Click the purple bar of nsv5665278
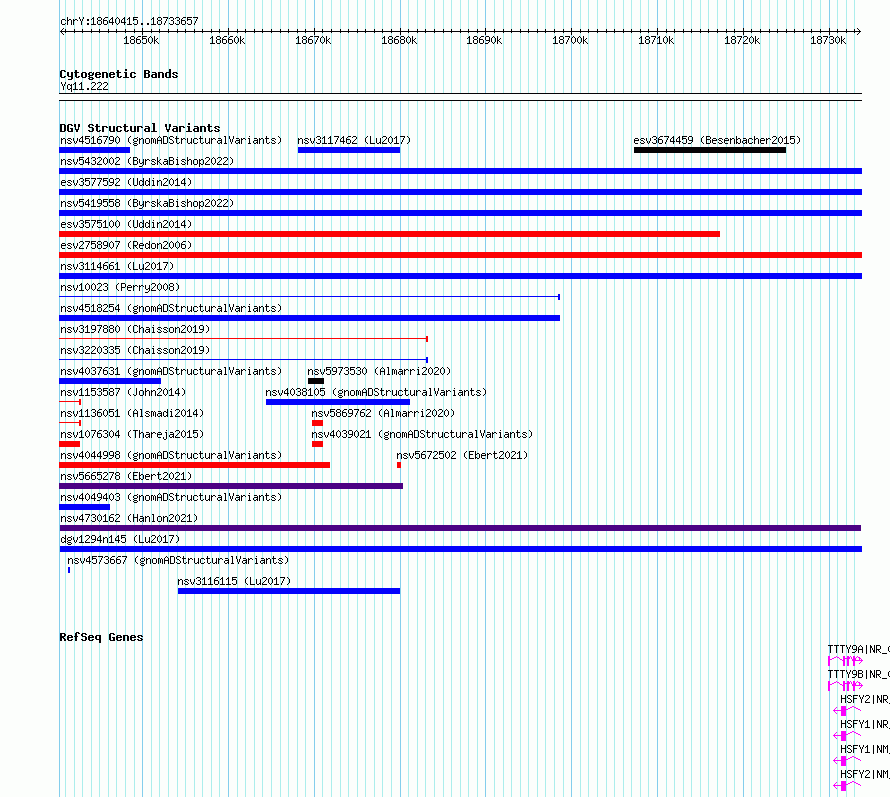The image size is (890, 797). [231, 486]
